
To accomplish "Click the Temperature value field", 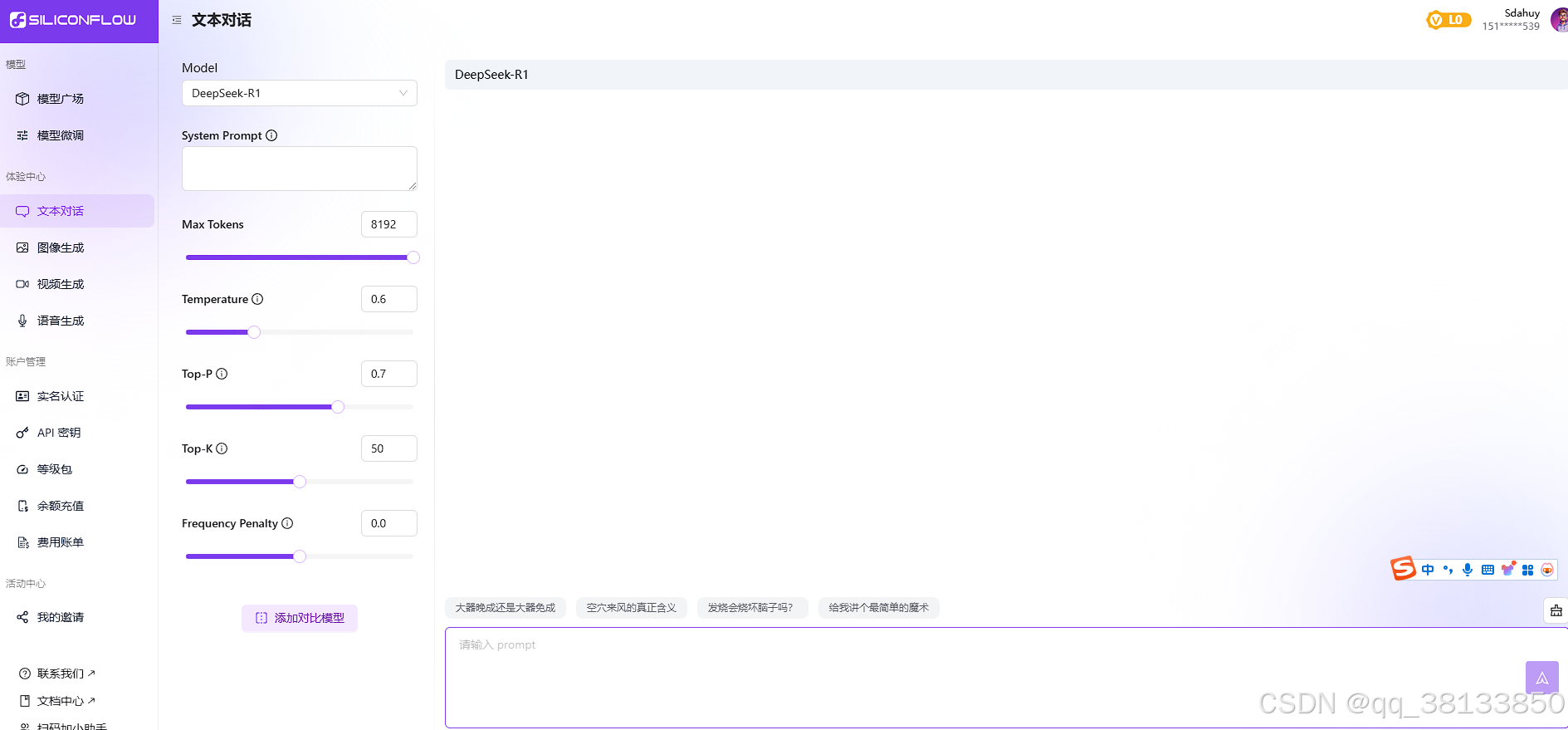I will pyautogui.click(x=389, y=299).
